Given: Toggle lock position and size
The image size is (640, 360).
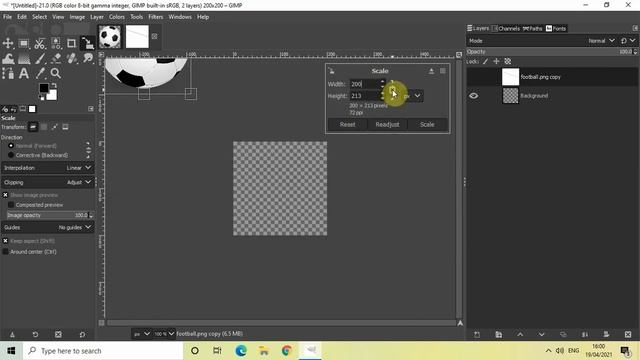Looking at the screenshot, I should (496, 62).
